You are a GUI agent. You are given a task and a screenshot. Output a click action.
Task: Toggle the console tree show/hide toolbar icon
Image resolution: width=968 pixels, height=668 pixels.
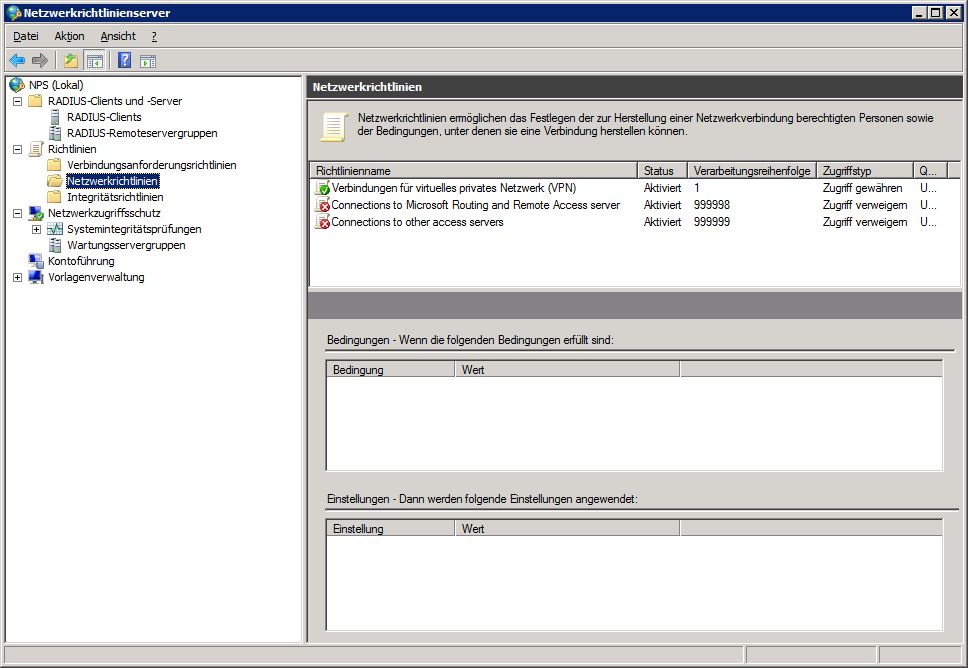coord(94,60)
